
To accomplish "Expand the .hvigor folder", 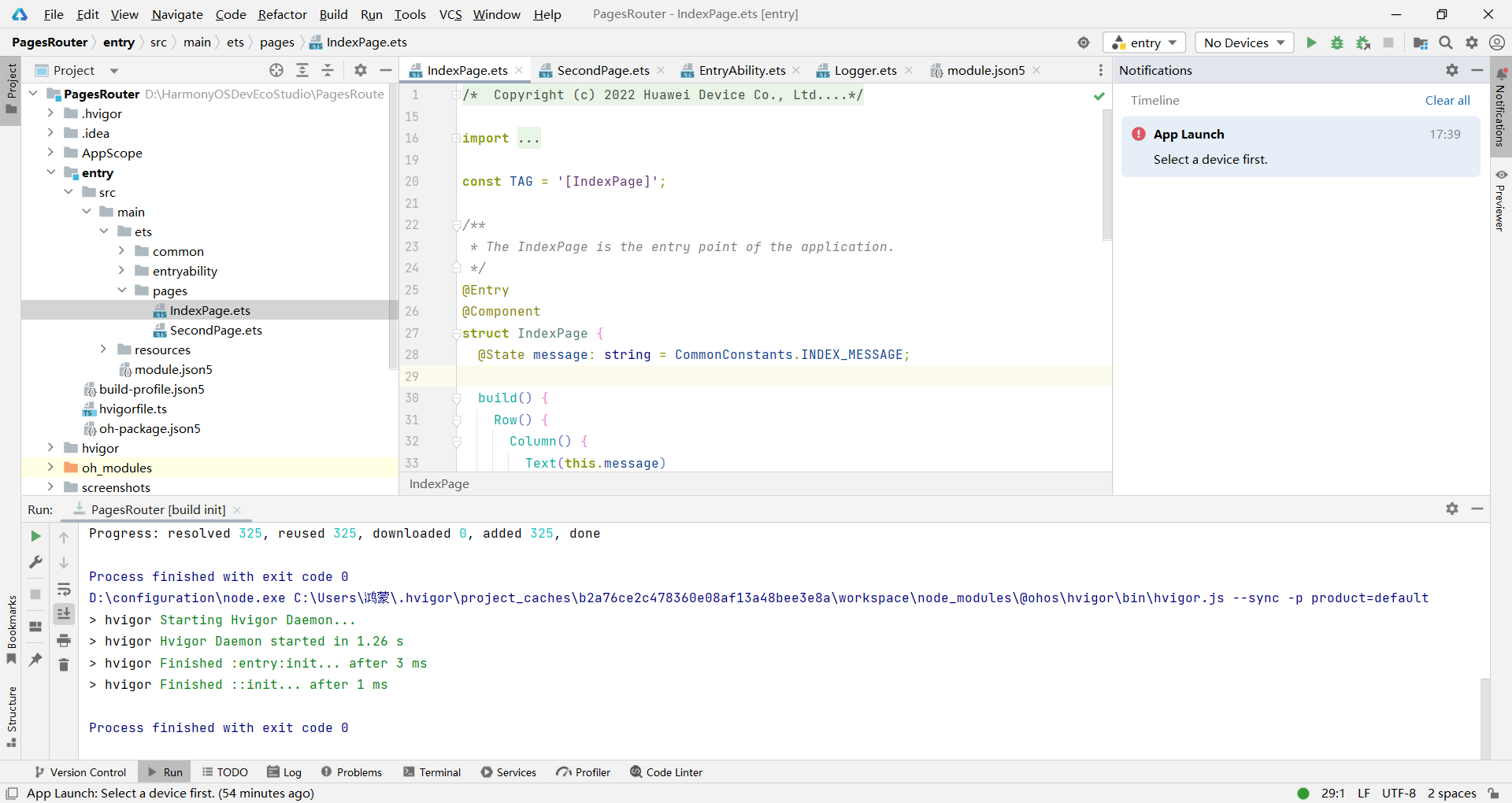I will pyautogui.click(x=50, y=113).
